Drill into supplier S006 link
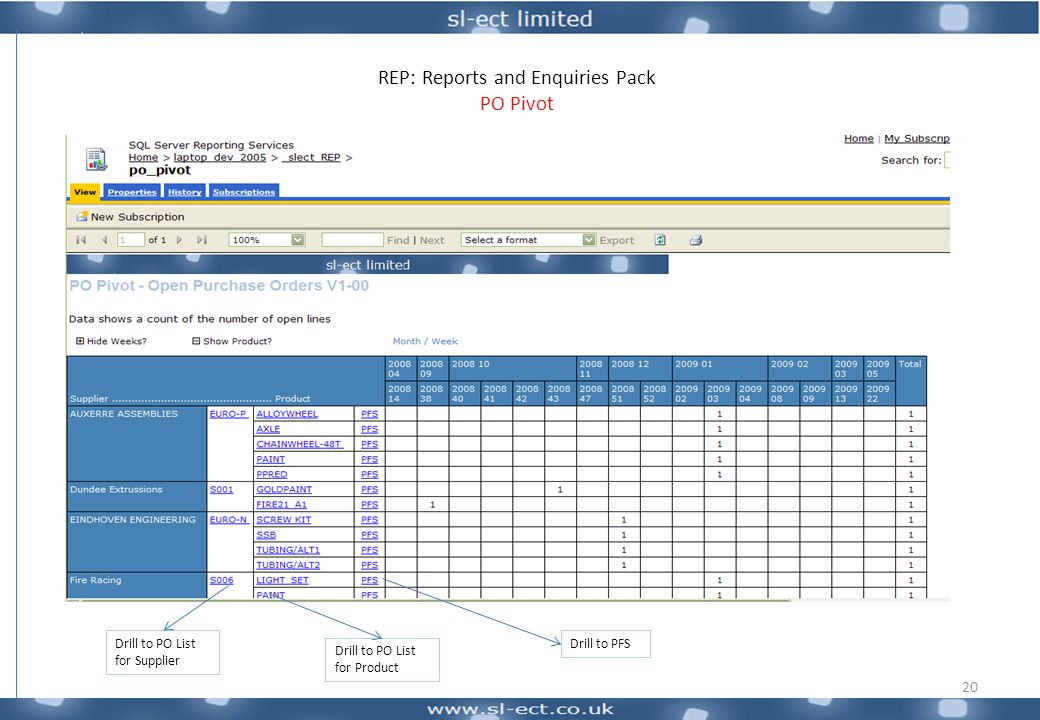Viewport: 1040px width, 720px height. coord(222,580)
